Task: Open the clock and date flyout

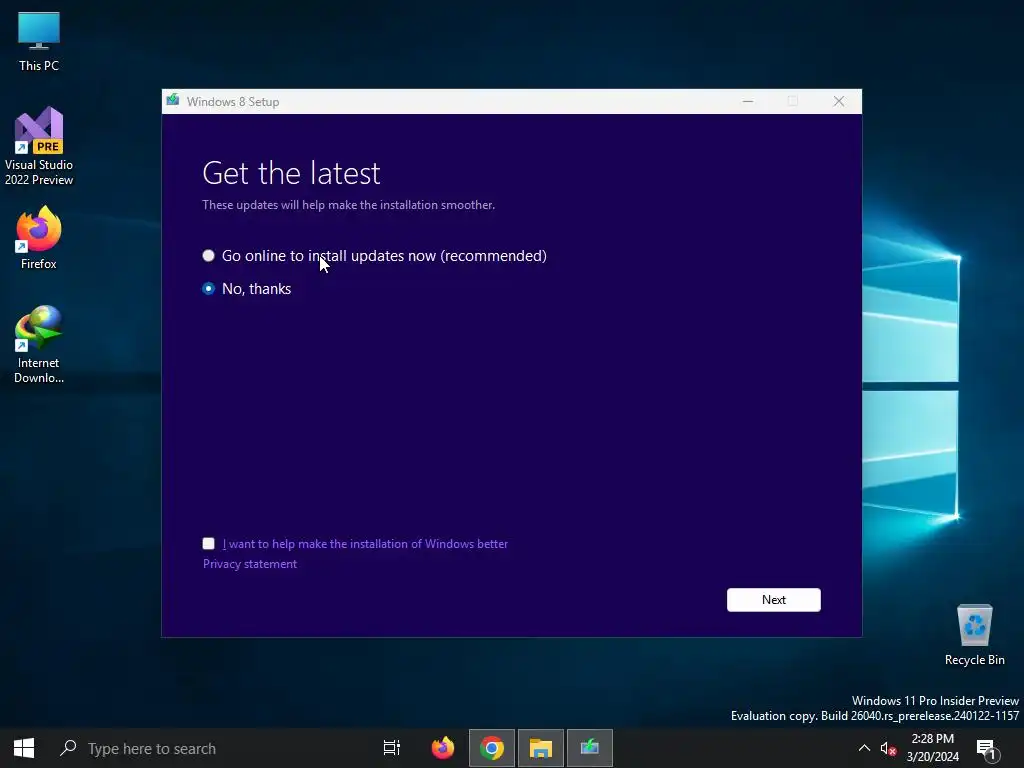Action: [x=933, y=748]
